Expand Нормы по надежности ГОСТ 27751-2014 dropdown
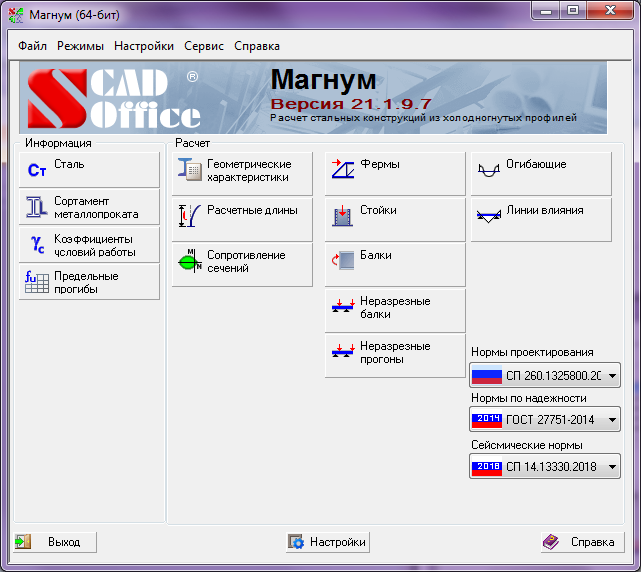The width and height of the screenshot is (641, 573). [x=545, y=419]
